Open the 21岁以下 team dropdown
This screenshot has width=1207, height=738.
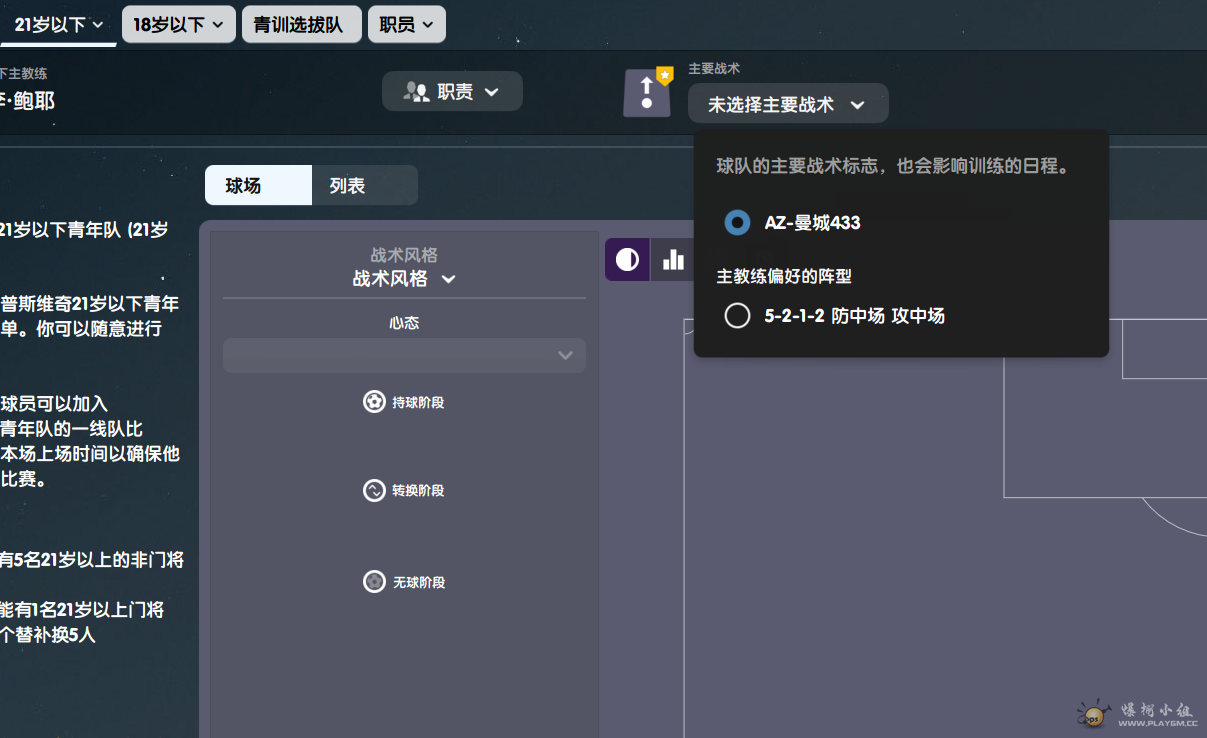(x=59, y=24)
